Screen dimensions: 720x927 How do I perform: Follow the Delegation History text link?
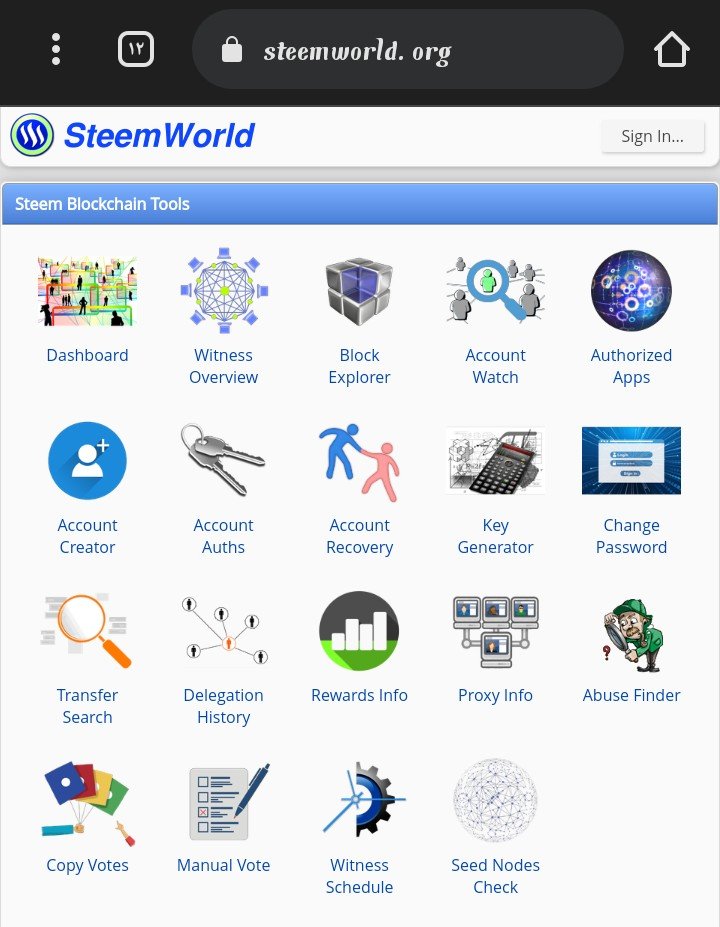point(223,706)
